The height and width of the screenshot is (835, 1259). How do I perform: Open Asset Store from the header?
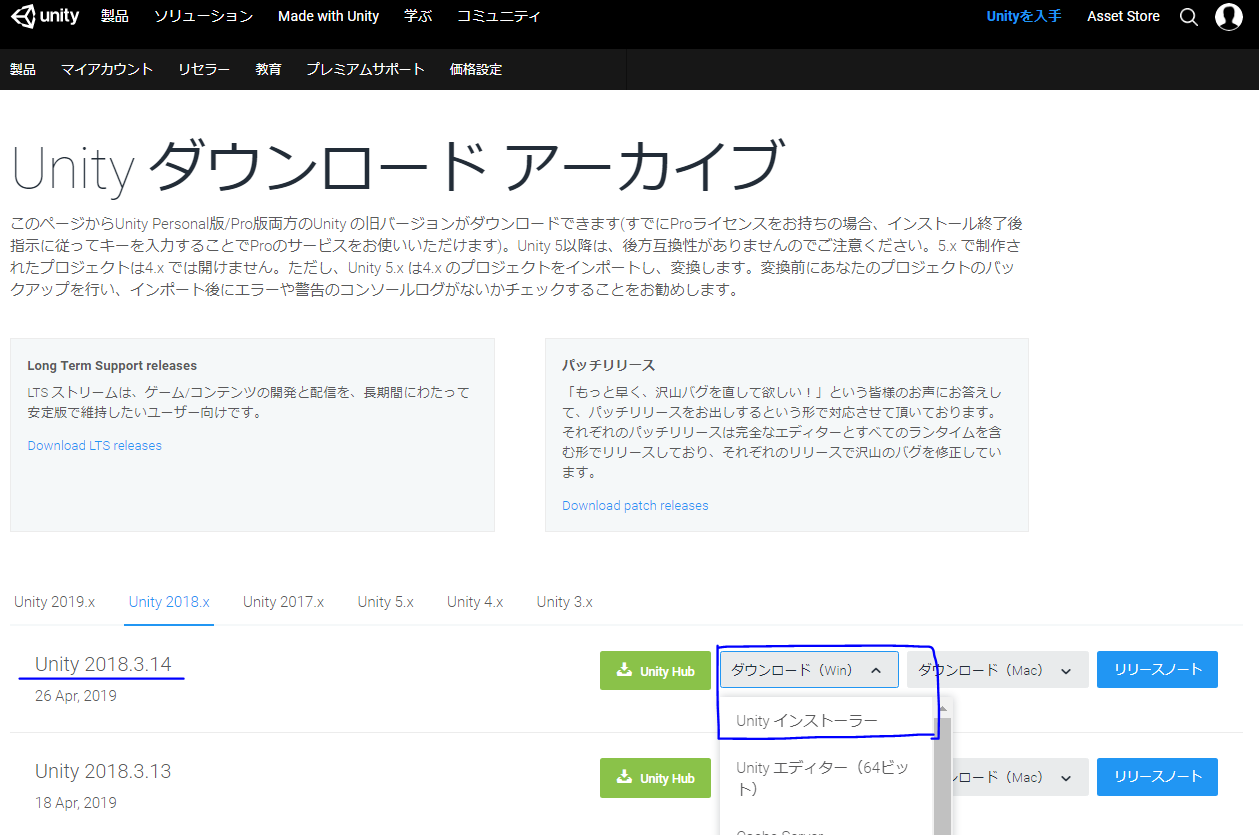1123,17
